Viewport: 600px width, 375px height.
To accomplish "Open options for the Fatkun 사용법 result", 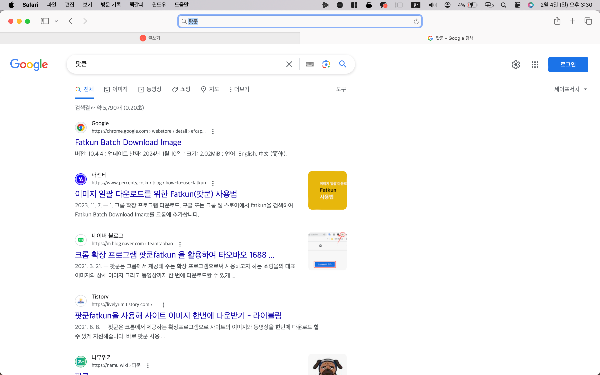I will [x=213, y=183].
